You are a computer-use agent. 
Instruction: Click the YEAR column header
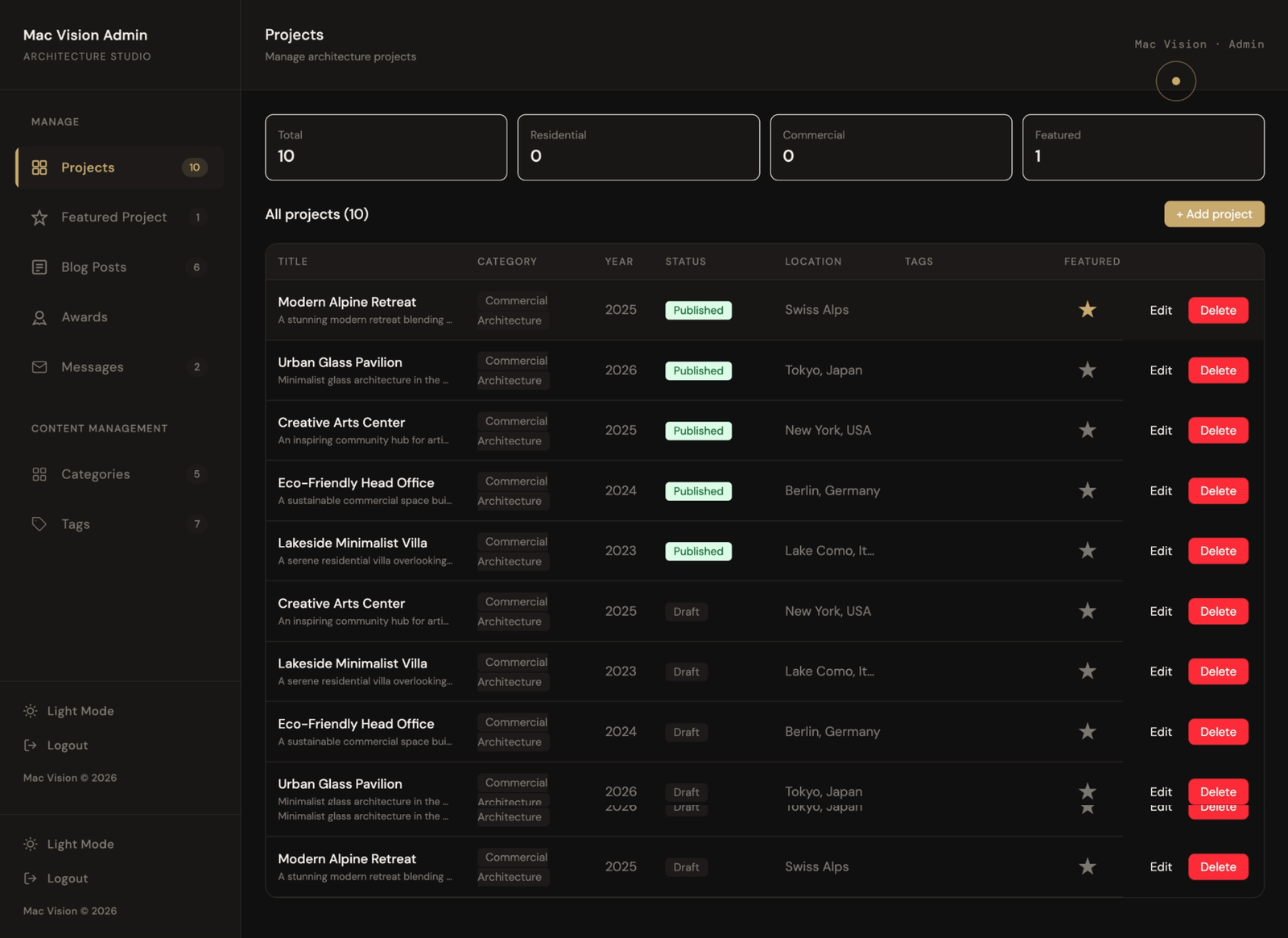pos(619,262)
